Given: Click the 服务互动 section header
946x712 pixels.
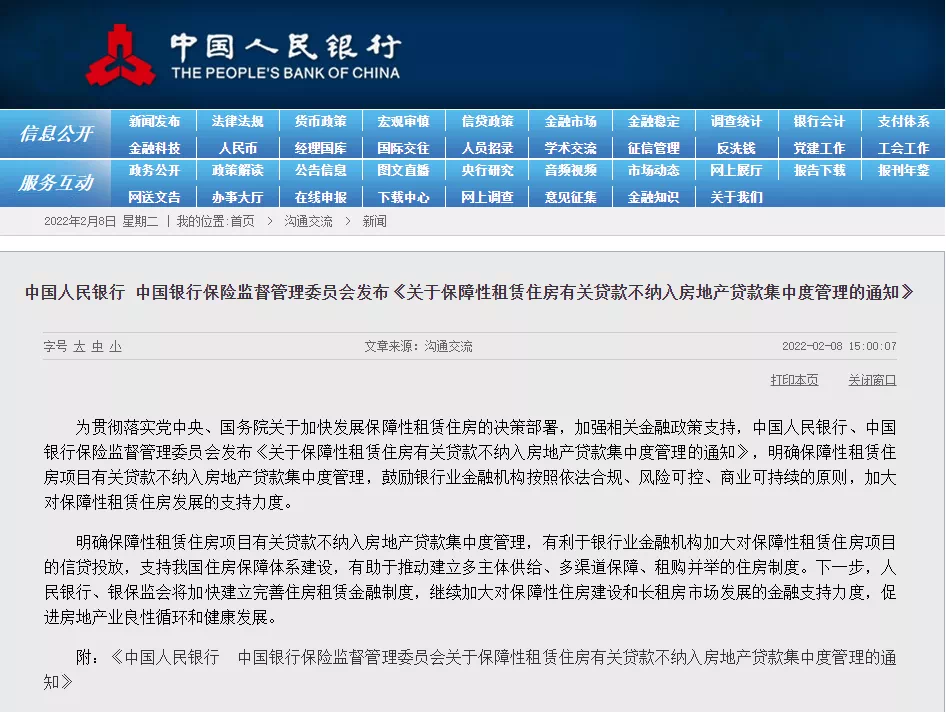Looking at the screenshot, I should 56,182.
